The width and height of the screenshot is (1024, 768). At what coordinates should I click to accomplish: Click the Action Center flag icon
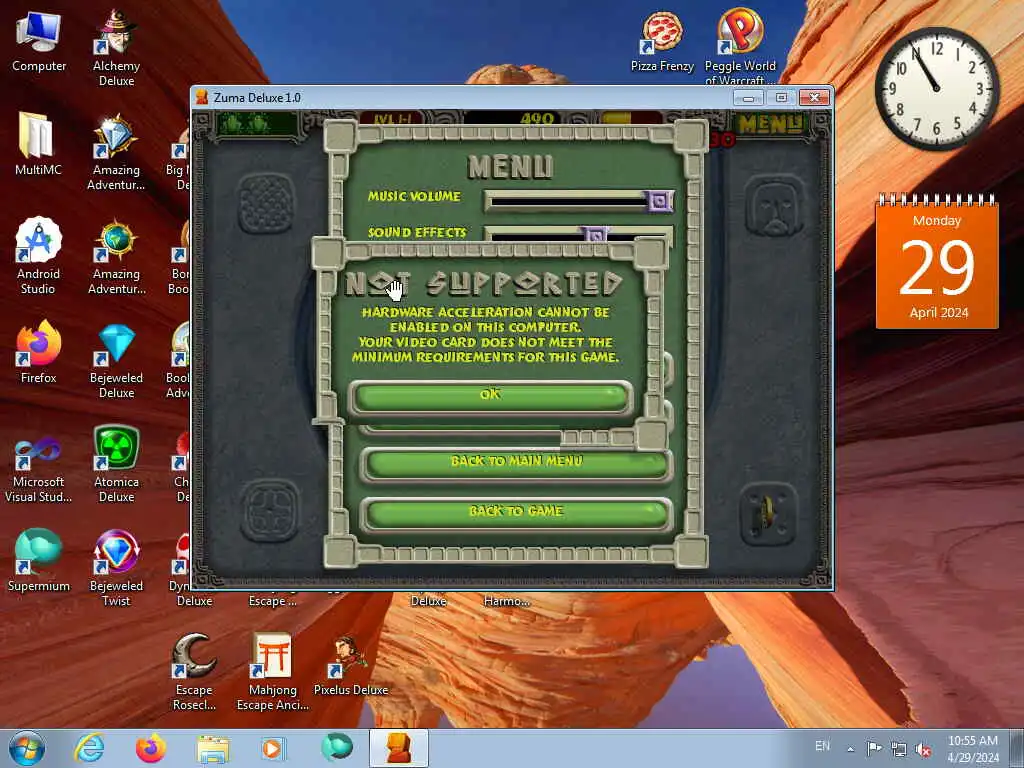pyautogui.click(x=874, y=748)
